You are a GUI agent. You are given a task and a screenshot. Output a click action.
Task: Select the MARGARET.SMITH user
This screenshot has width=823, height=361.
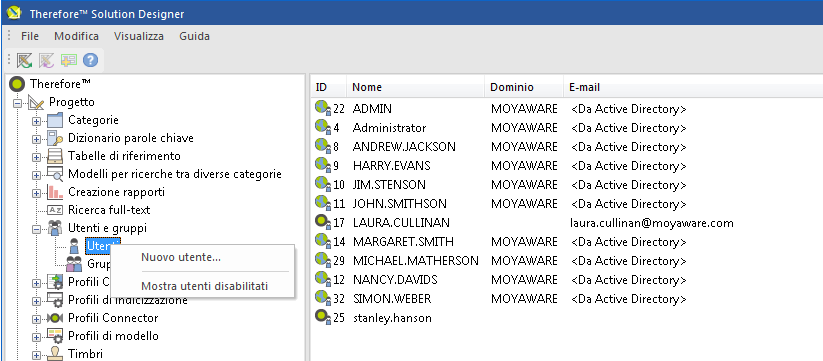(x=403, y=241)
